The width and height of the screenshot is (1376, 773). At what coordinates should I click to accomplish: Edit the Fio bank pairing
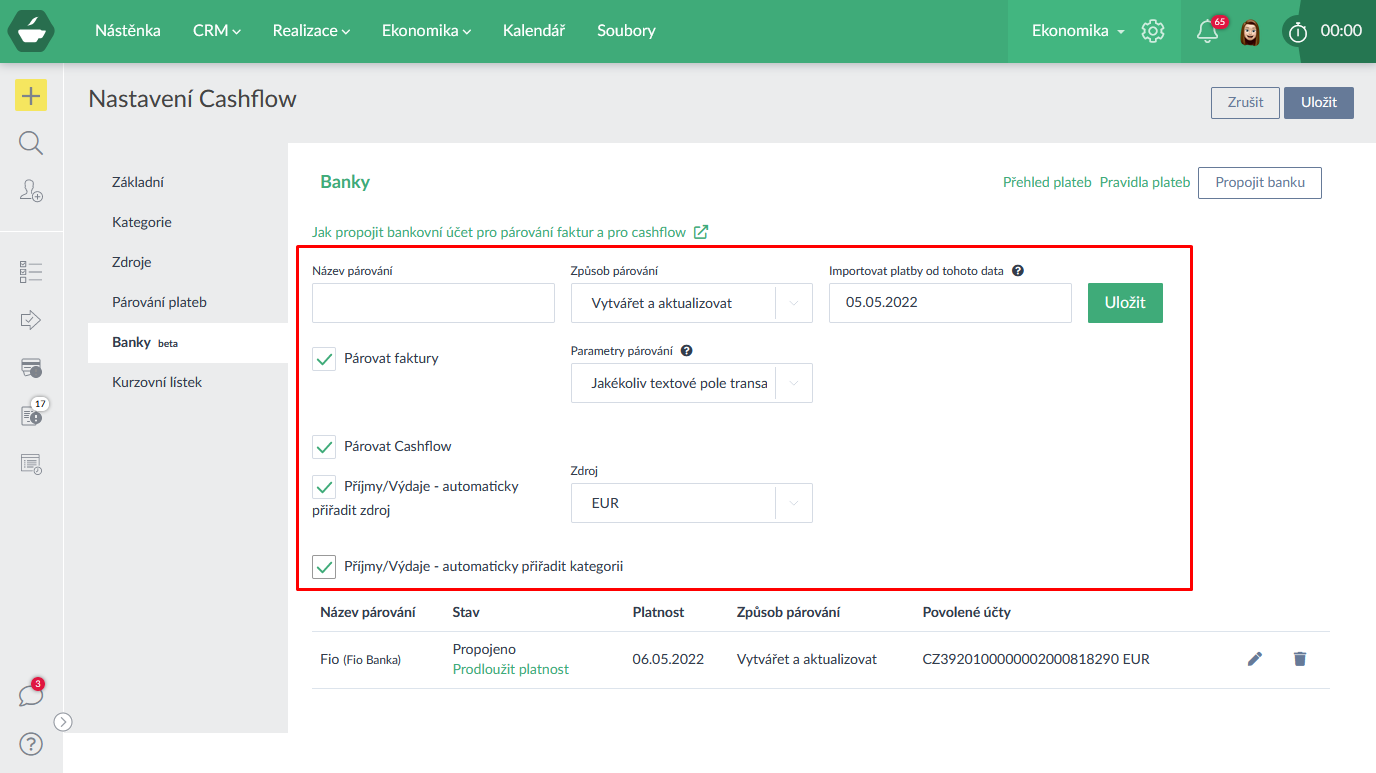[x=1255, y=659]
